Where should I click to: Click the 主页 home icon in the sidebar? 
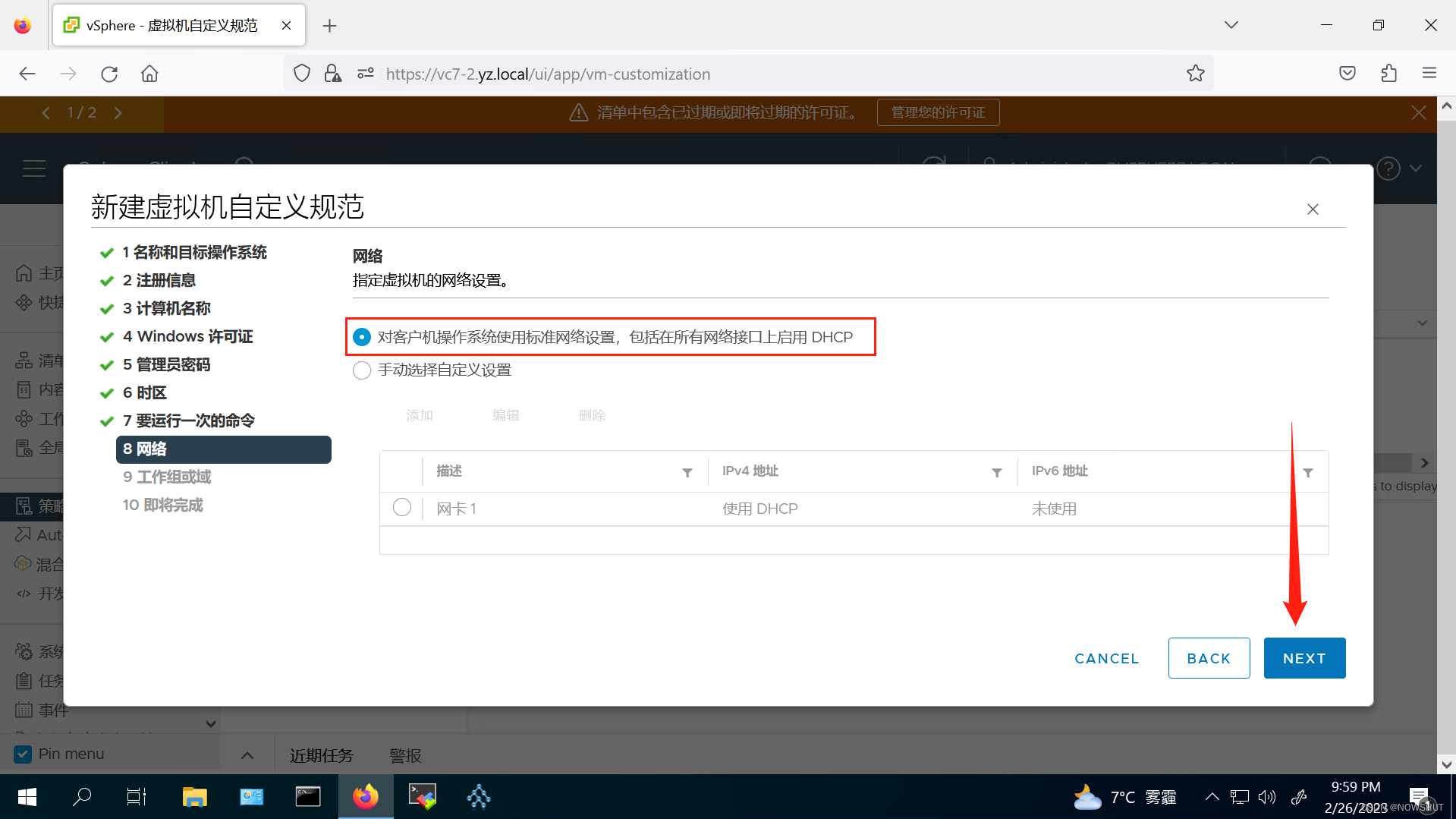[23, 272]
